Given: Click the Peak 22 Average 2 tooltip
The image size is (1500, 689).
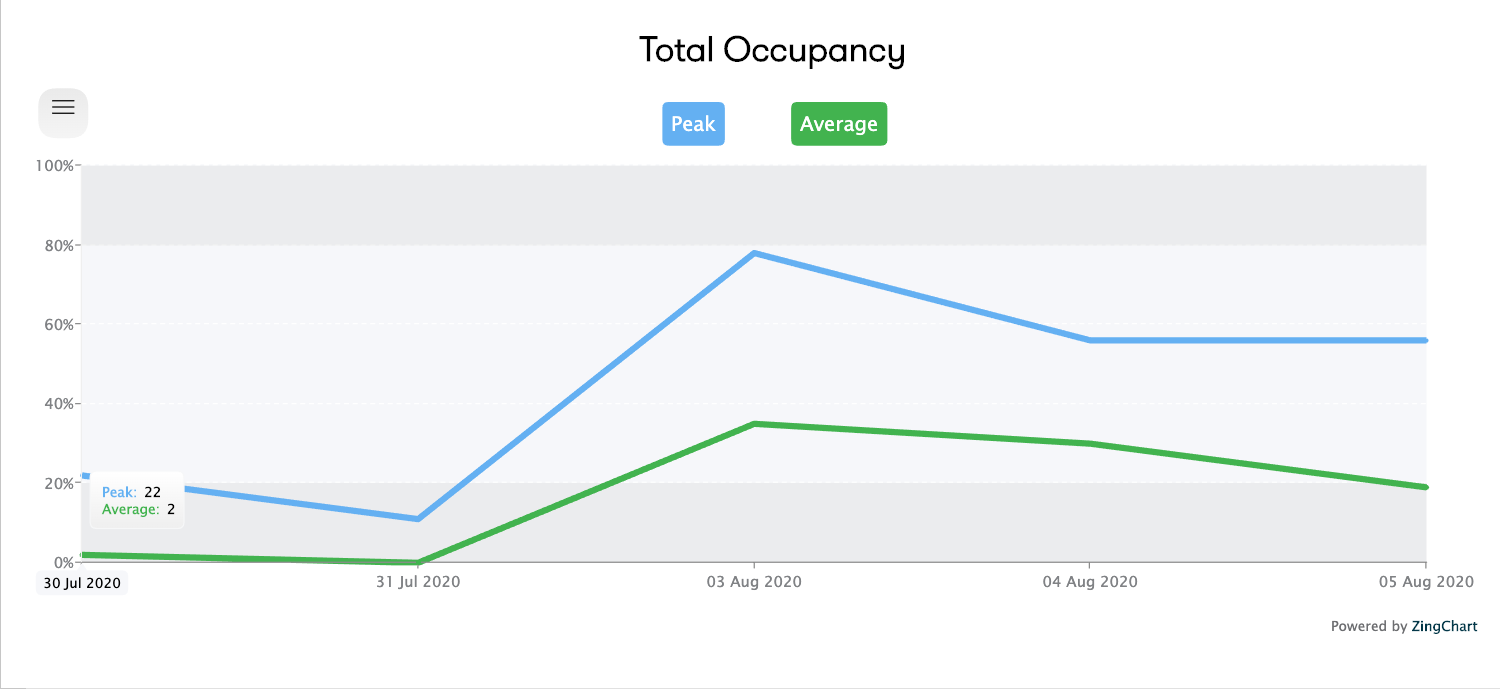Looking at the screenshot, I should pos(138,500).
